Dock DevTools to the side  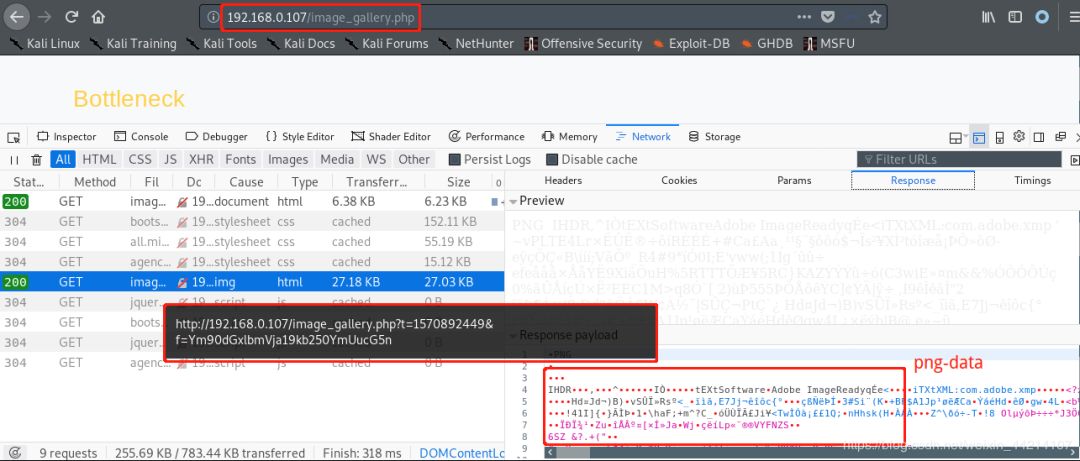click(1039, 136)
